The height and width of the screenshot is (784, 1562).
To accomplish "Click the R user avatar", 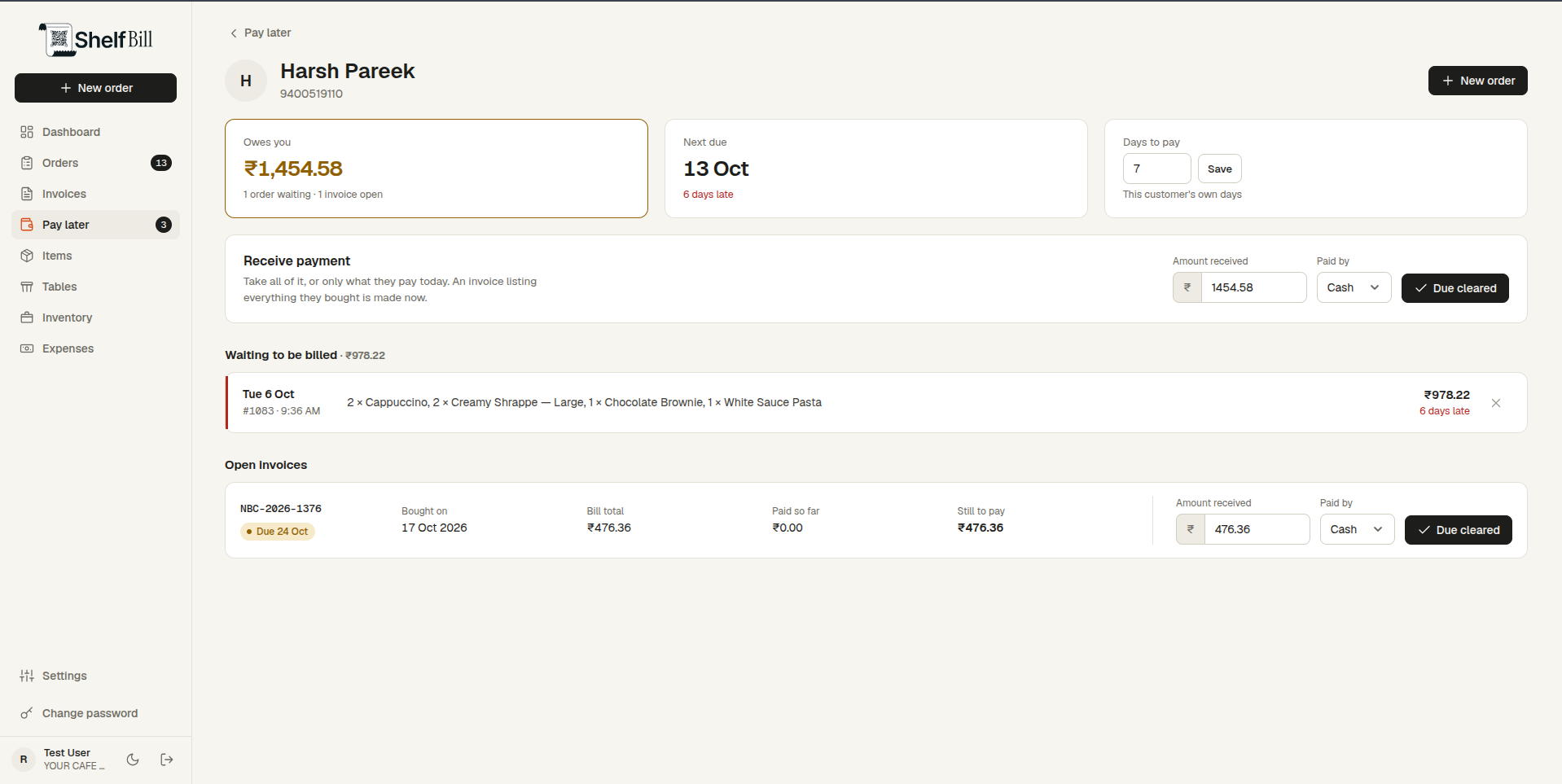I will coord(24,760).
